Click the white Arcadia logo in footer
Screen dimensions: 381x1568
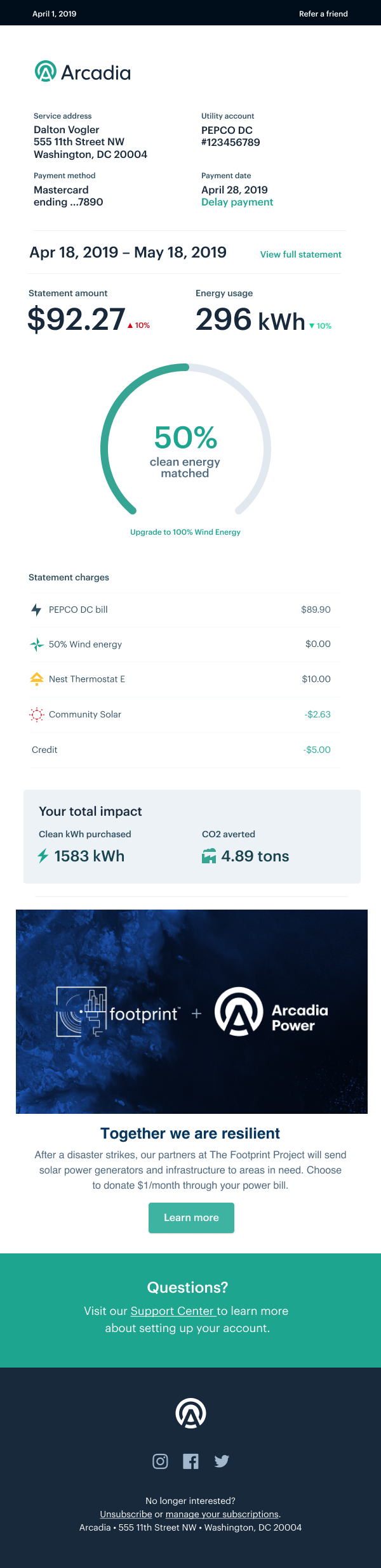click(190, 1413)
